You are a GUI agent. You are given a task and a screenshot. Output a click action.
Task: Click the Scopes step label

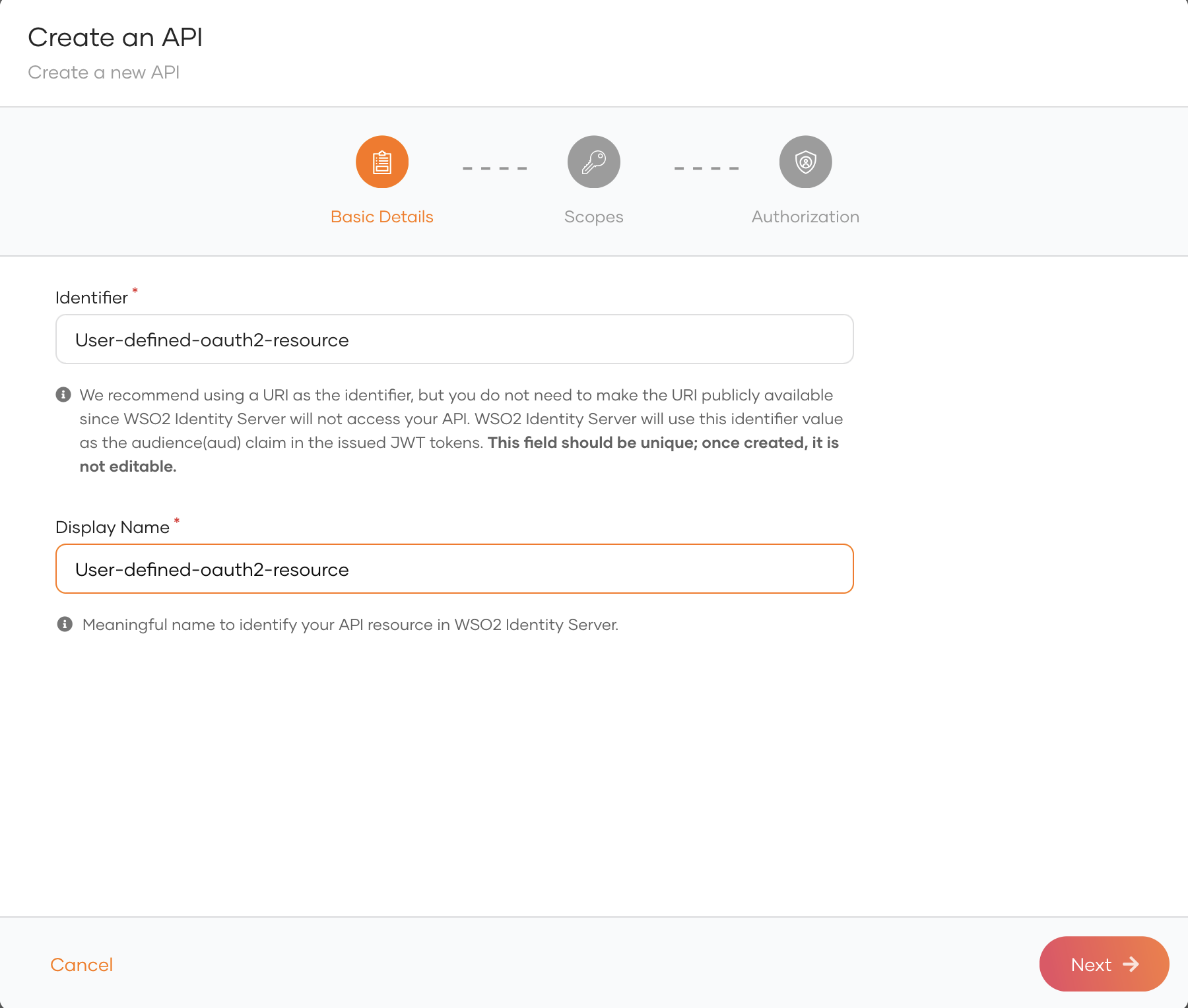(x=594, y=217)
